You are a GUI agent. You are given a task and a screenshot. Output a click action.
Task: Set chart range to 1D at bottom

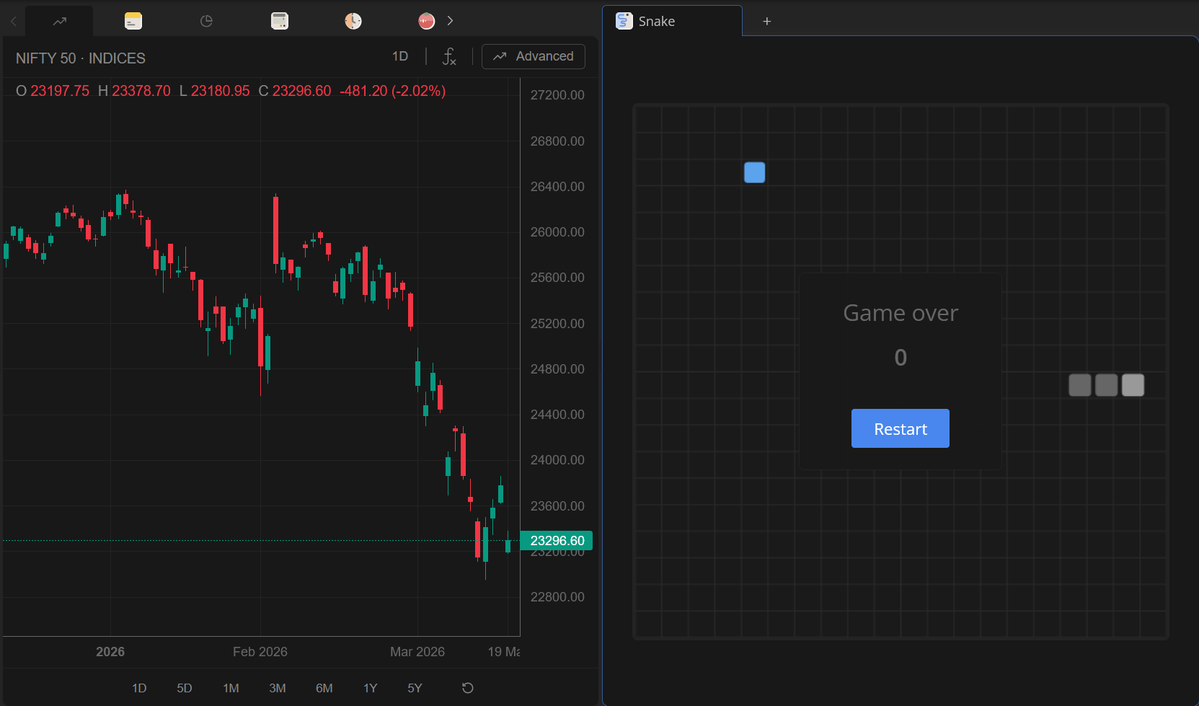pos(139,688)
